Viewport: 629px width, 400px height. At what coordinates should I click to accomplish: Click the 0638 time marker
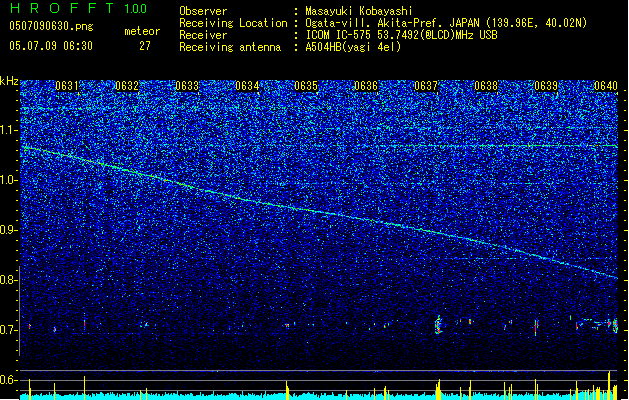[x=486, y=86]
